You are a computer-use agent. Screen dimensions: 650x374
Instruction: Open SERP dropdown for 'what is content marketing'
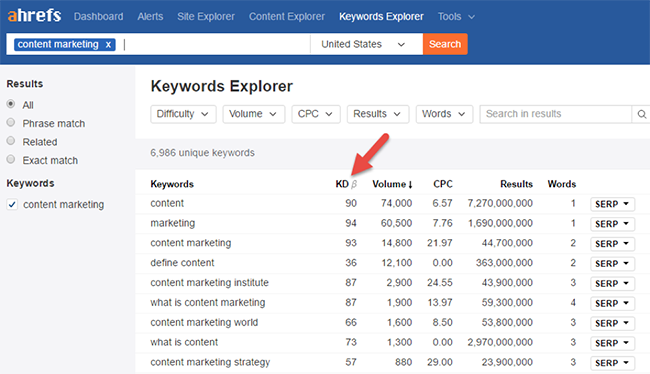coord(612,304)
